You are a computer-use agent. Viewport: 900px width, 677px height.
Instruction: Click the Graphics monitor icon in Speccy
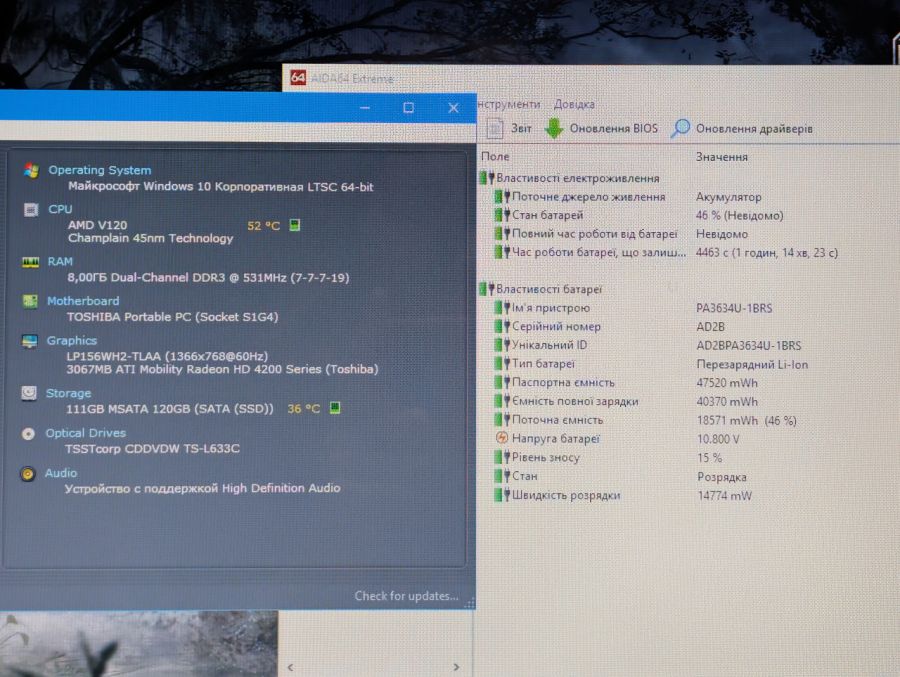(x=29, y=341)
